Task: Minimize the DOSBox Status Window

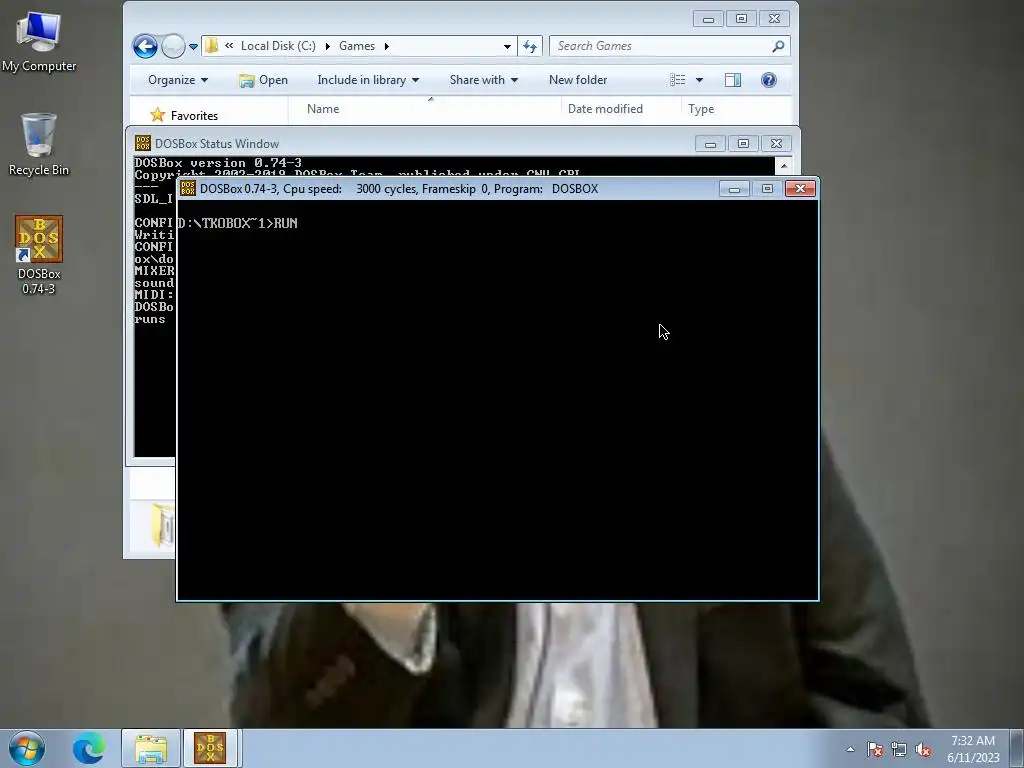Action: 710,144
